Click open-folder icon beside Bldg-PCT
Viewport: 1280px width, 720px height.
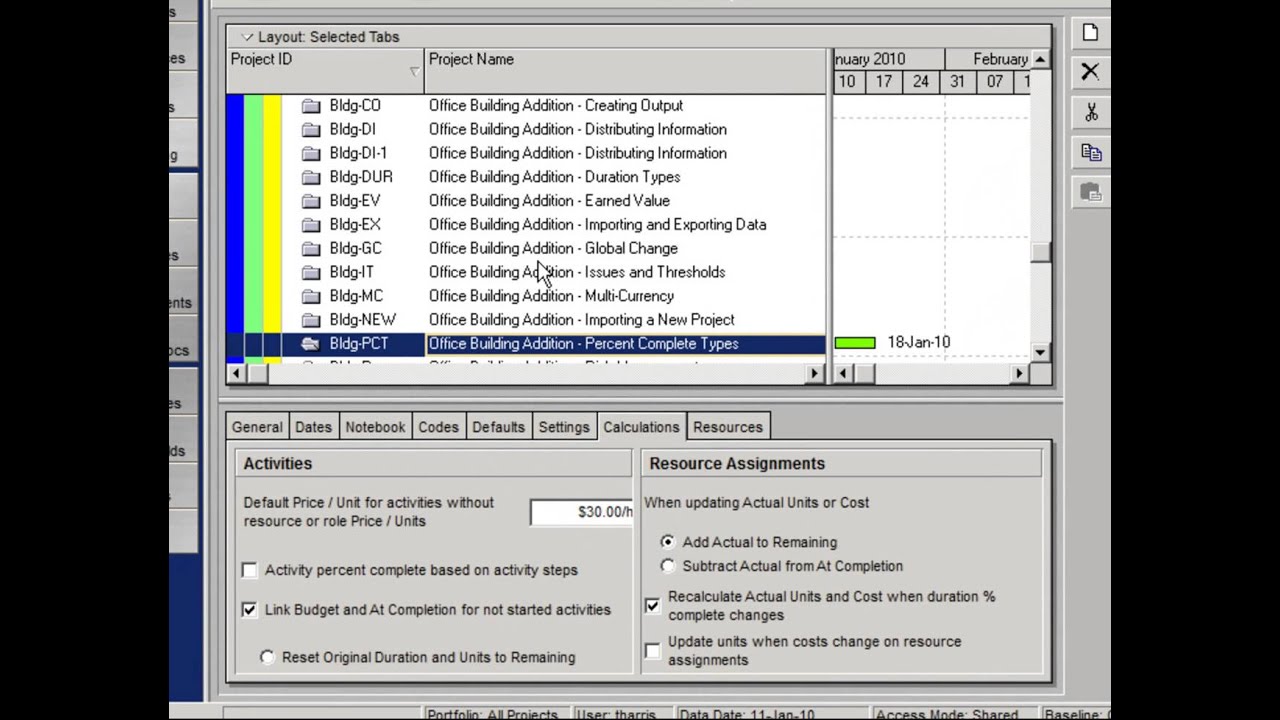click(311, 344)
